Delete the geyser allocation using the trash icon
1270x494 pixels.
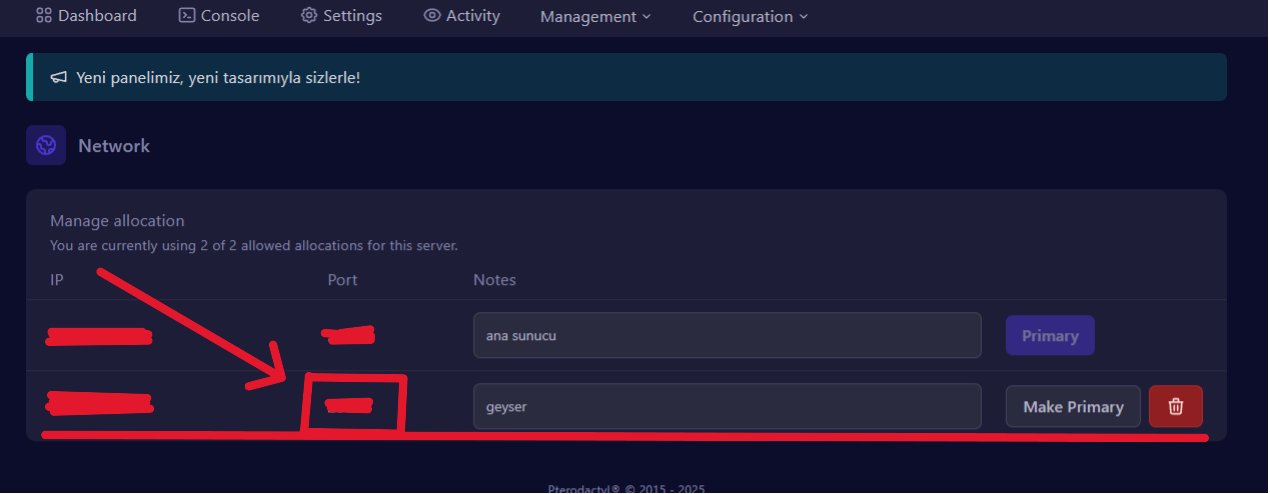pos(1176,407)
